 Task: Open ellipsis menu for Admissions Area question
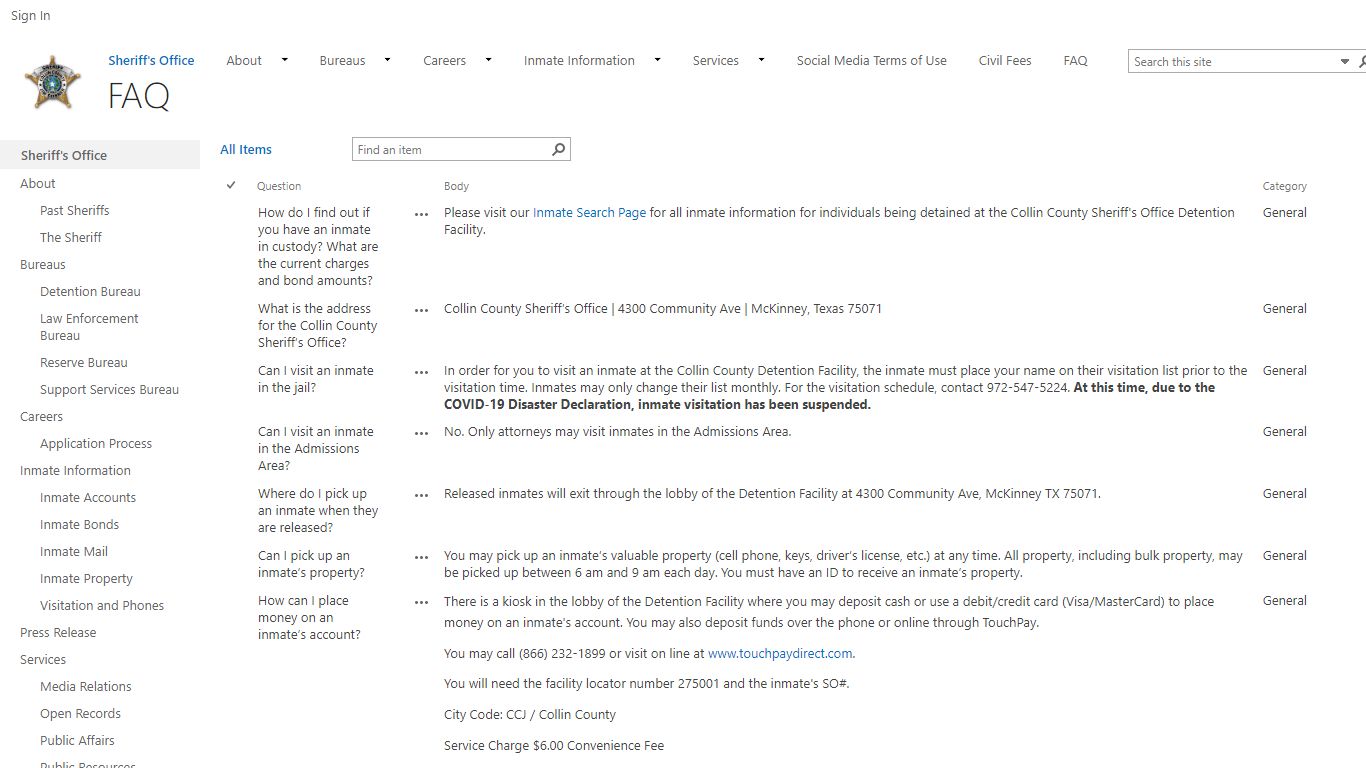pos(422,433)
